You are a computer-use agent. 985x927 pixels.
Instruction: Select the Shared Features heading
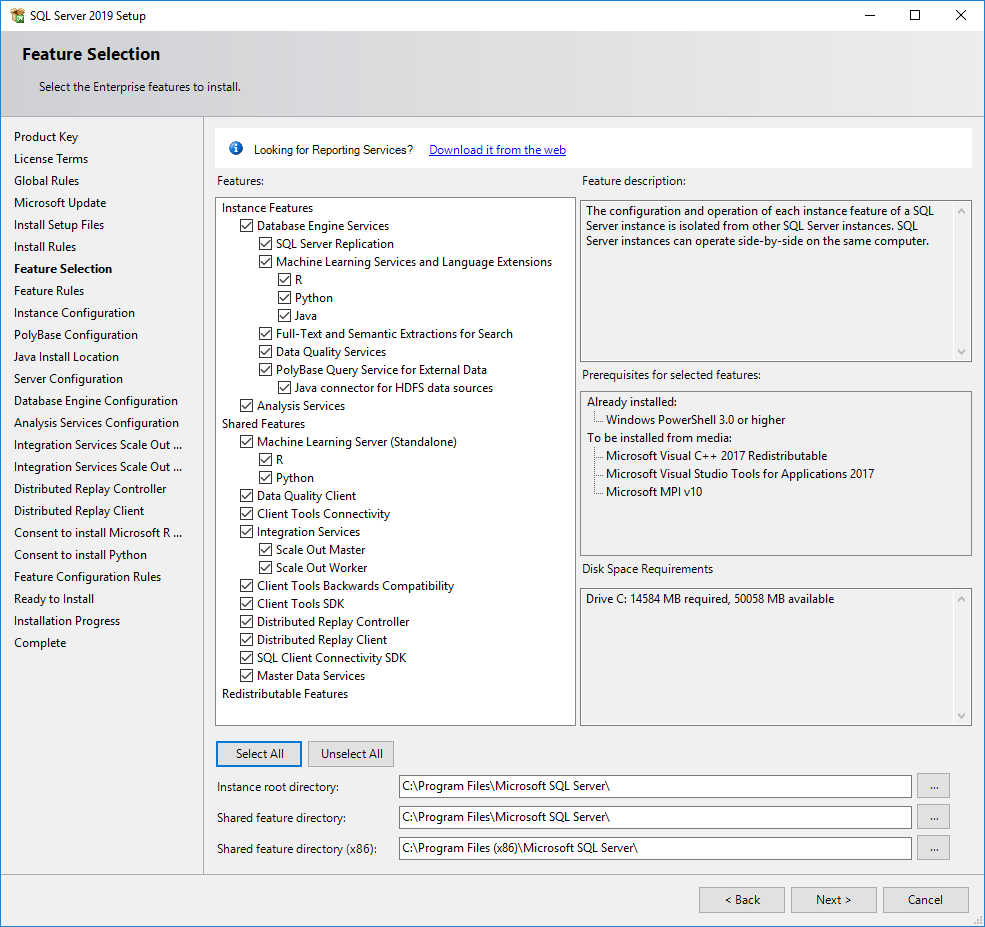pos(263,424)
